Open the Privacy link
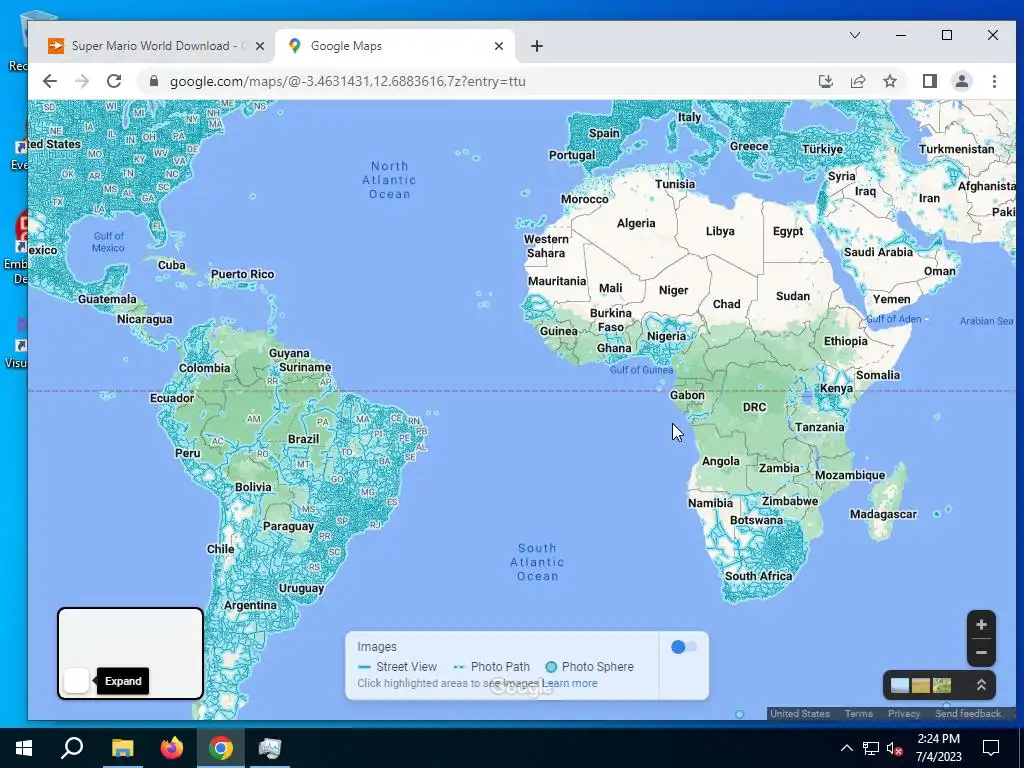 [904, 713]
